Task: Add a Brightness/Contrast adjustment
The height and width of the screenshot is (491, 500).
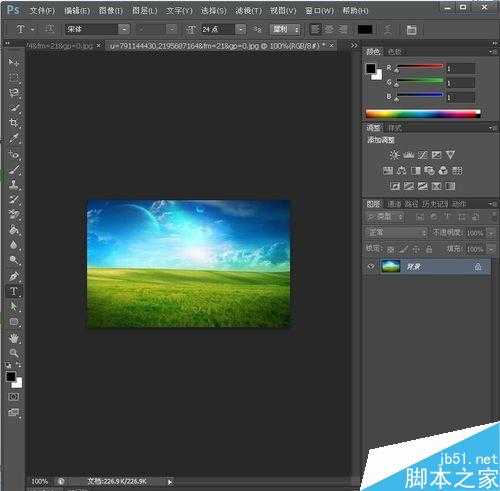Action: pos(395,155)
